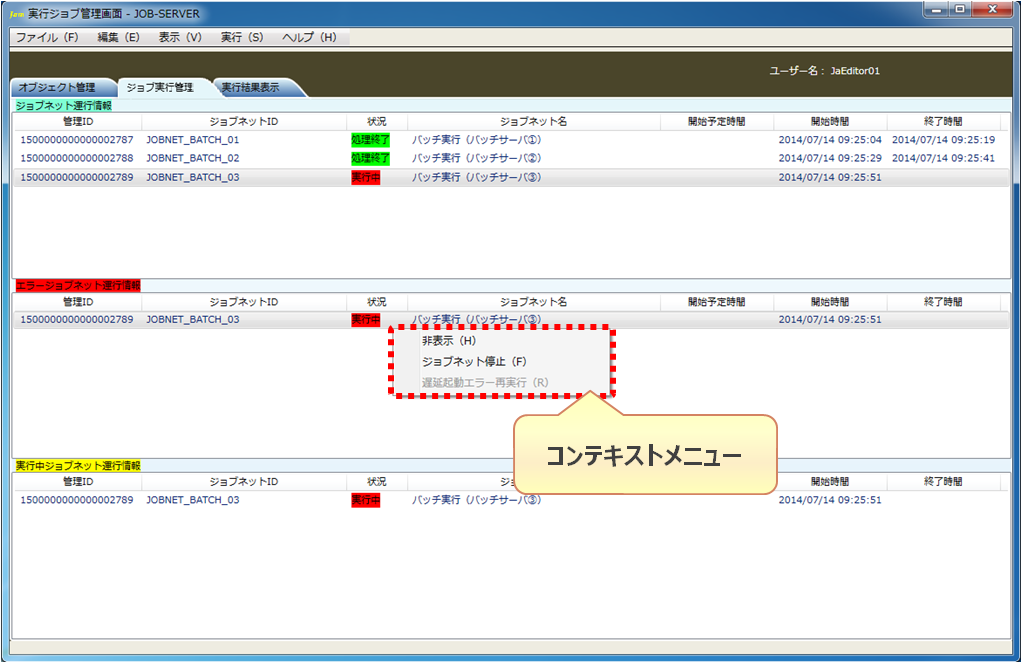
Task: Select the JOBNET_BATCH_02 row in top list
Action: [x=193, y=158]
